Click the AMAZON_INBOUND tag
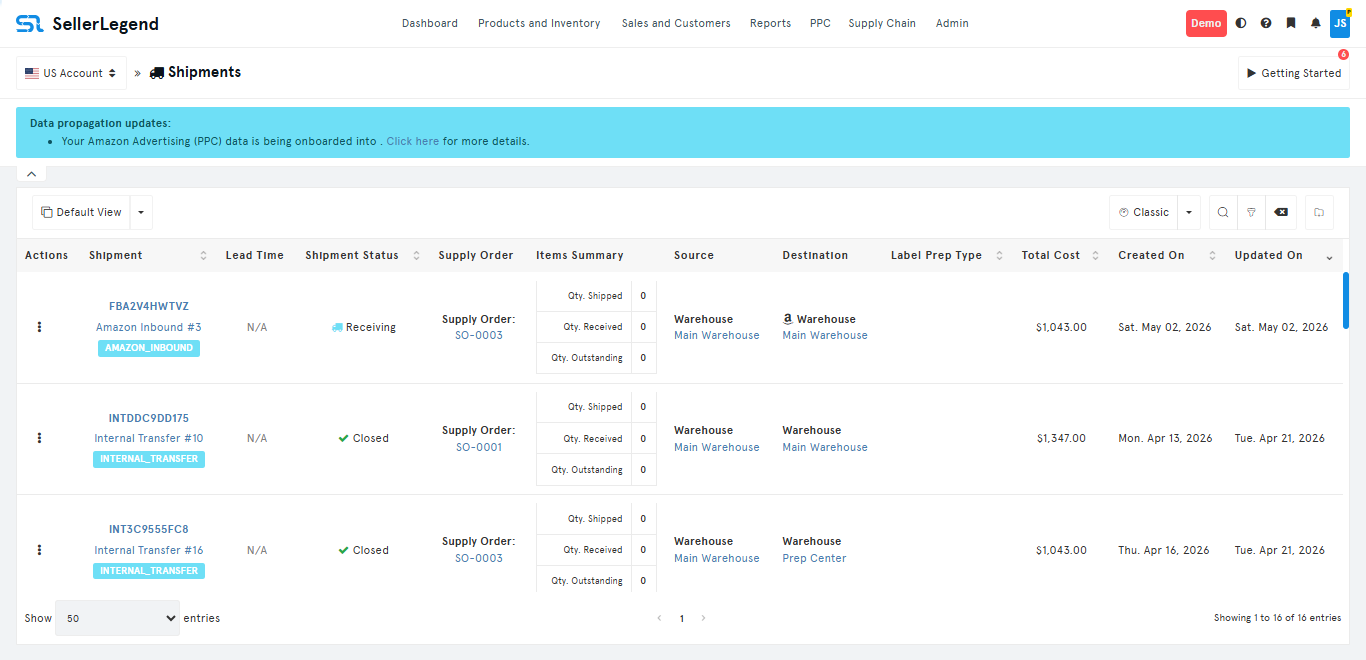 pyautogui.click(x=149, y=348)
